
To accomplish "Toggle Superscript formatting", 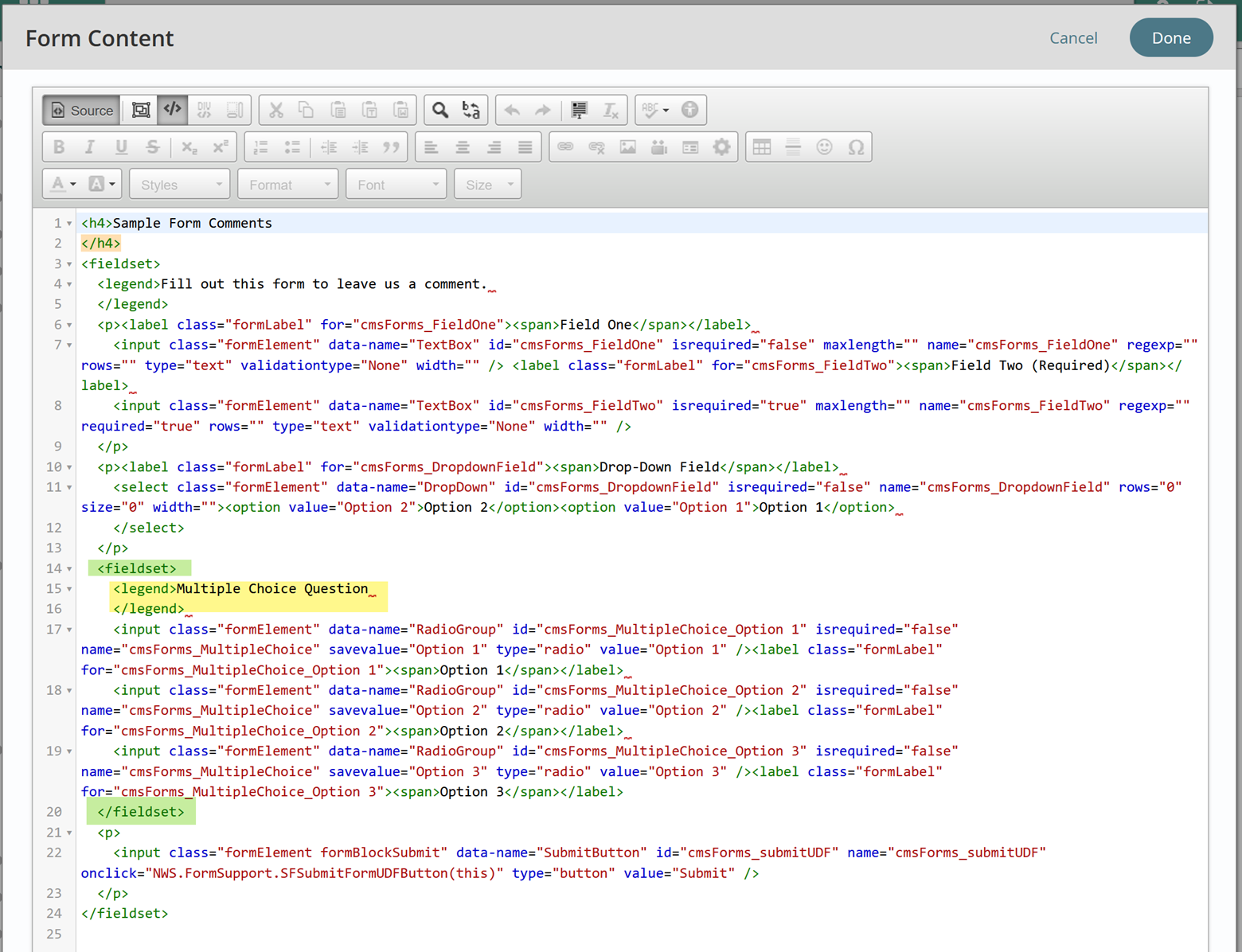I will click(x=221, y=147).
